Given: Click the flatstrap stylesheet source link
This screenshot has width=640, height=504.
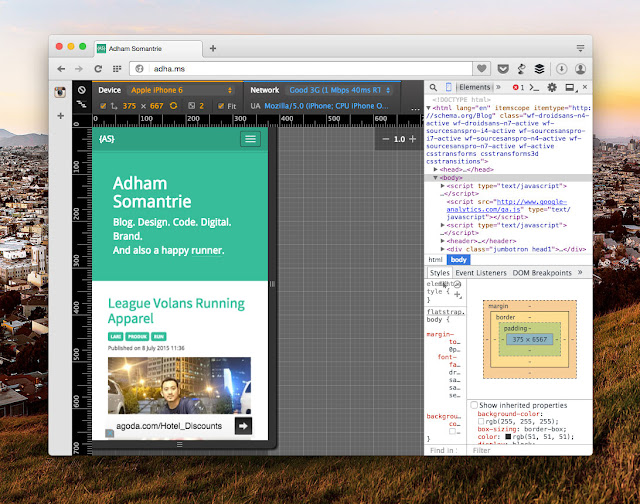Looking at the screenshot, I should point(446,312).
